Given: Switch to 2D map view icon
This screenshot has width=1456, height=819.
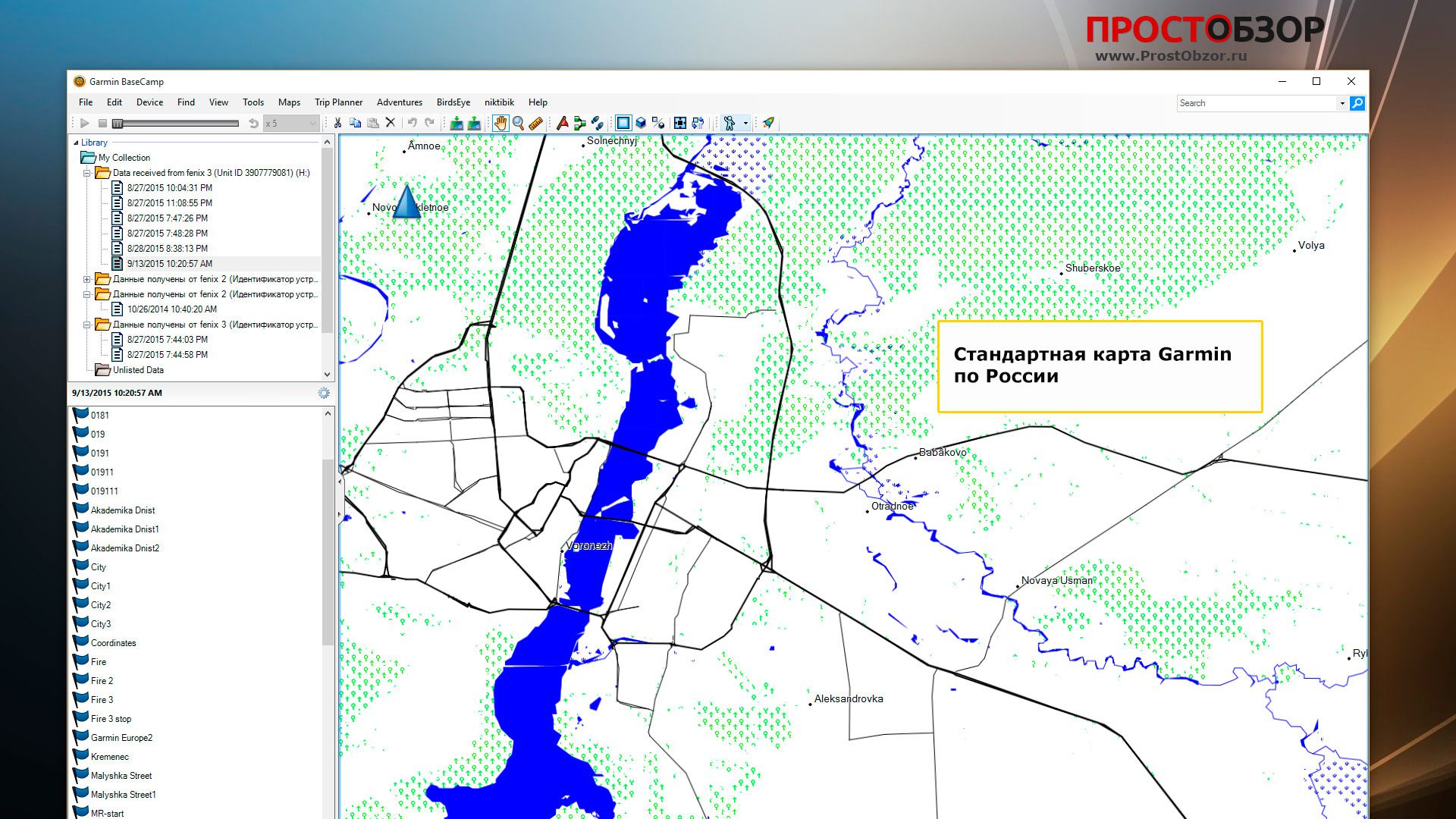Looking at the screenshot, I should pyautogui.click(x=623, y=123).
